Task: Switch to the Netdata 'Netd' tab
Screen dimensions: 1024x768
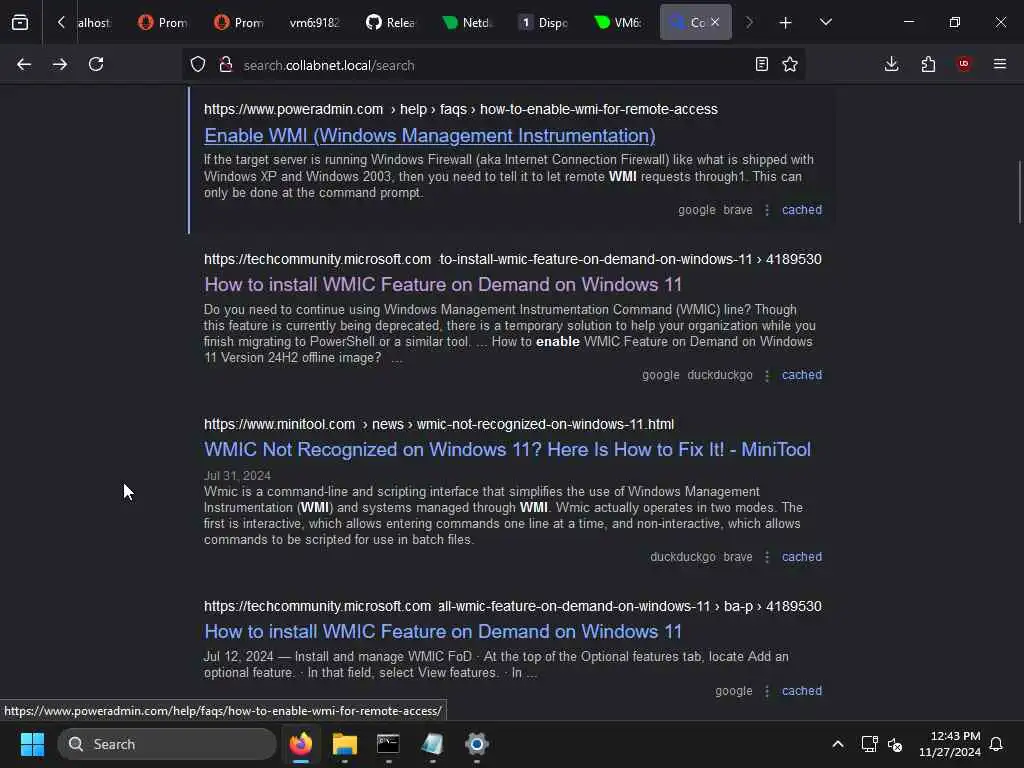Action: [466, 23]
